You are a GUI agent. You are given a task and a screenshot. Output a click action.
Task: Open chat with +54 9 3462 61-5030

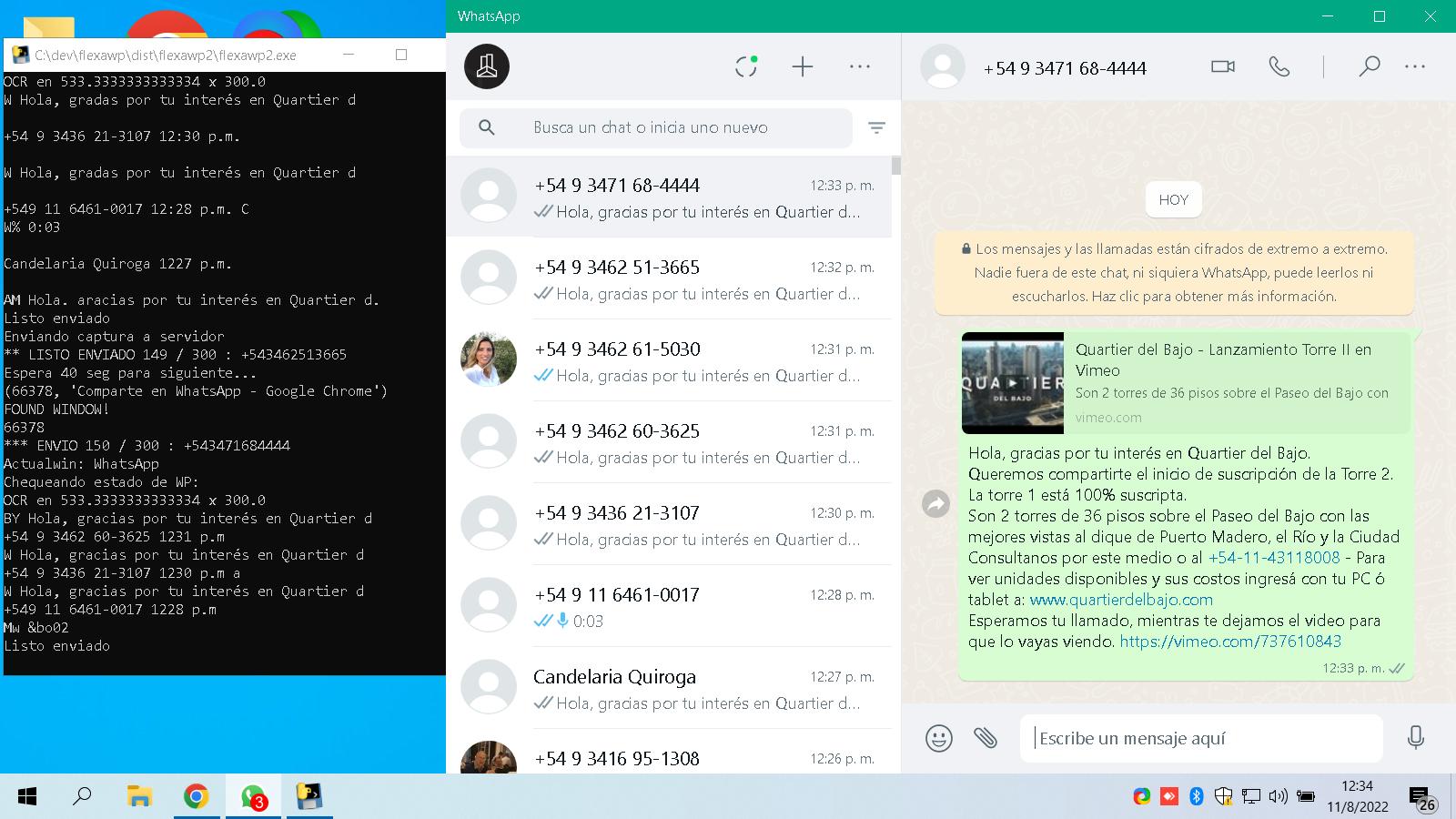(669, 360)
